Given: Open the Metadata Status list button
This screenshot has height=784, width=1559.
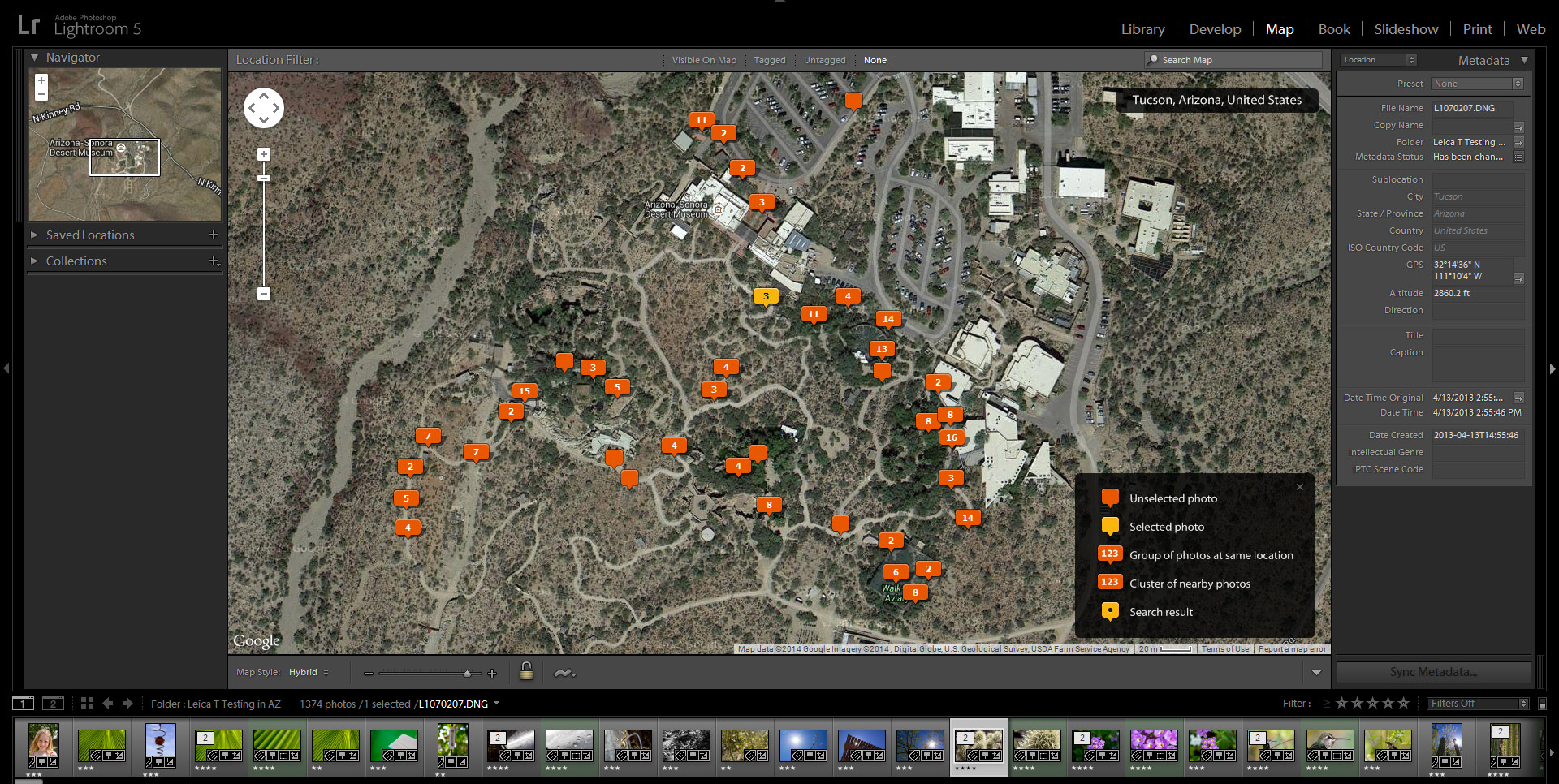Looking at the screenshot, I should point(1518,157).
